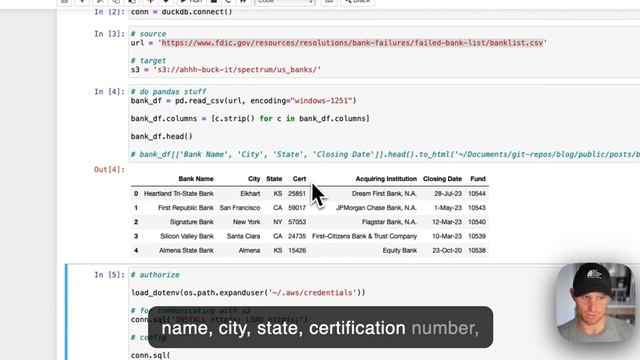640x360 pixels.
Task: Click 'Heartland Tri-State Bank' cell
Action: coord(179,193)
